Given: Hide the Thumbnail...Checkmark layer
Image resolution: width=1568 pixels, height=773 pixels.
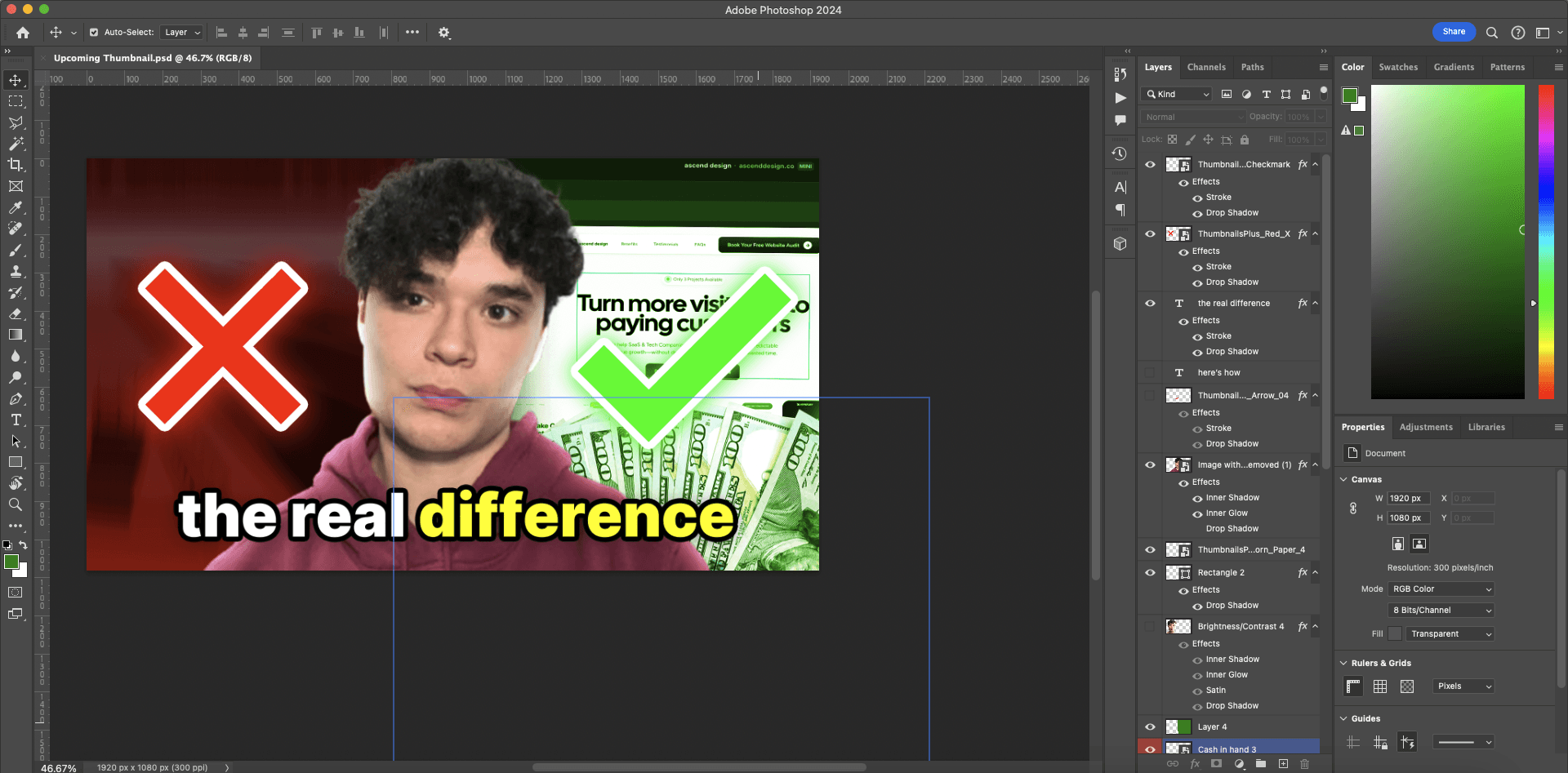Looking at the screenshot, I should pos(1150,165).
